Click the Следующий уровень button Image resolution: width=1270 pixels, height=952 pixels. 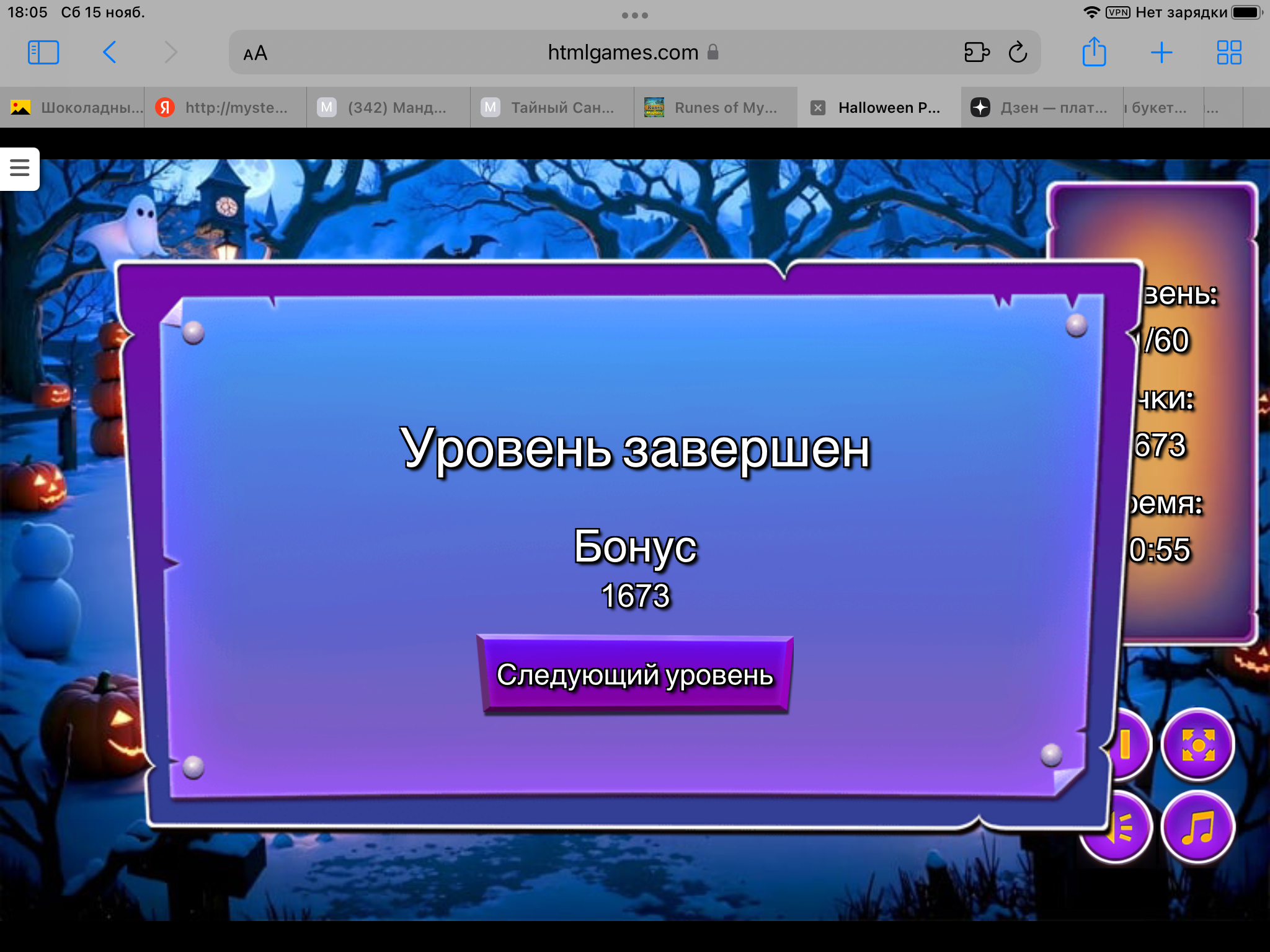[634, 675]
